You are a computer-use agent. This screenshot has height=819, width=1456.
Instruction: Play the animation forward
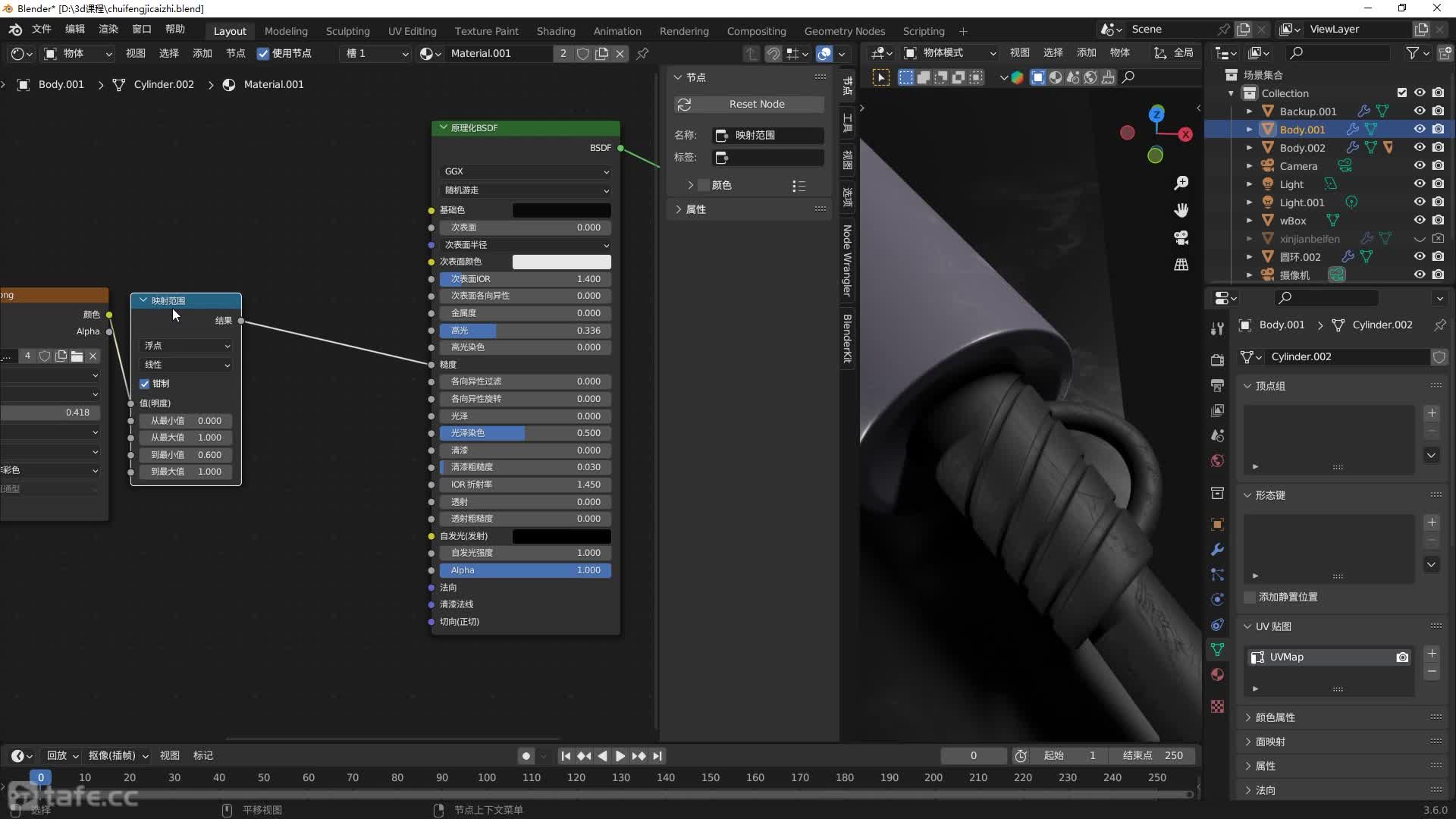click(x=620, y=755)
